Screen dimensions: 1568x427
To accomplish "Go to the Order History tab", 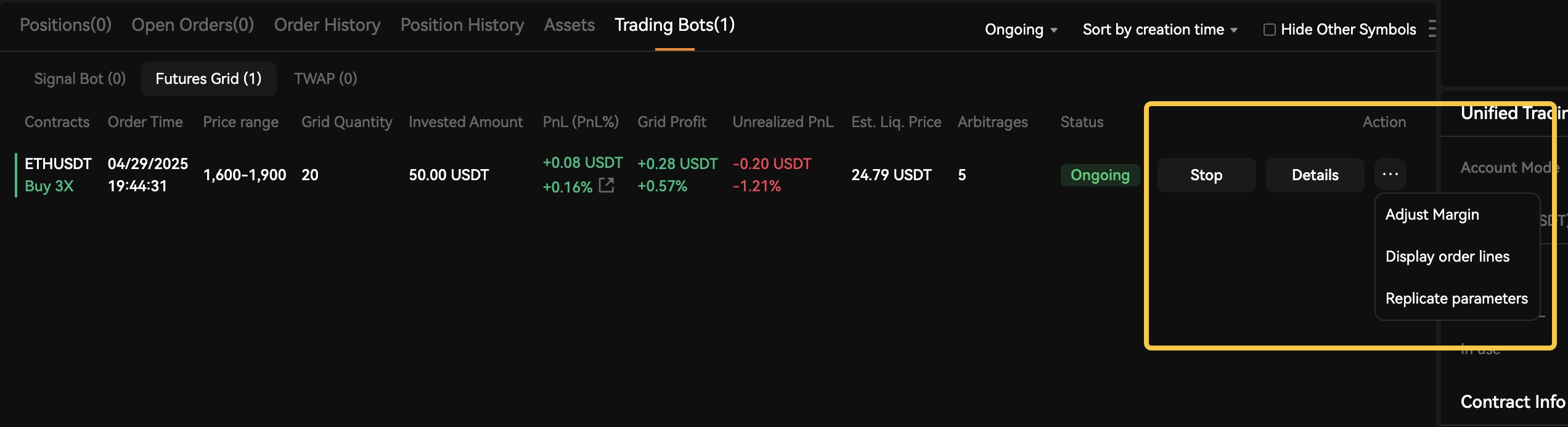I will (x=327, y=25).
